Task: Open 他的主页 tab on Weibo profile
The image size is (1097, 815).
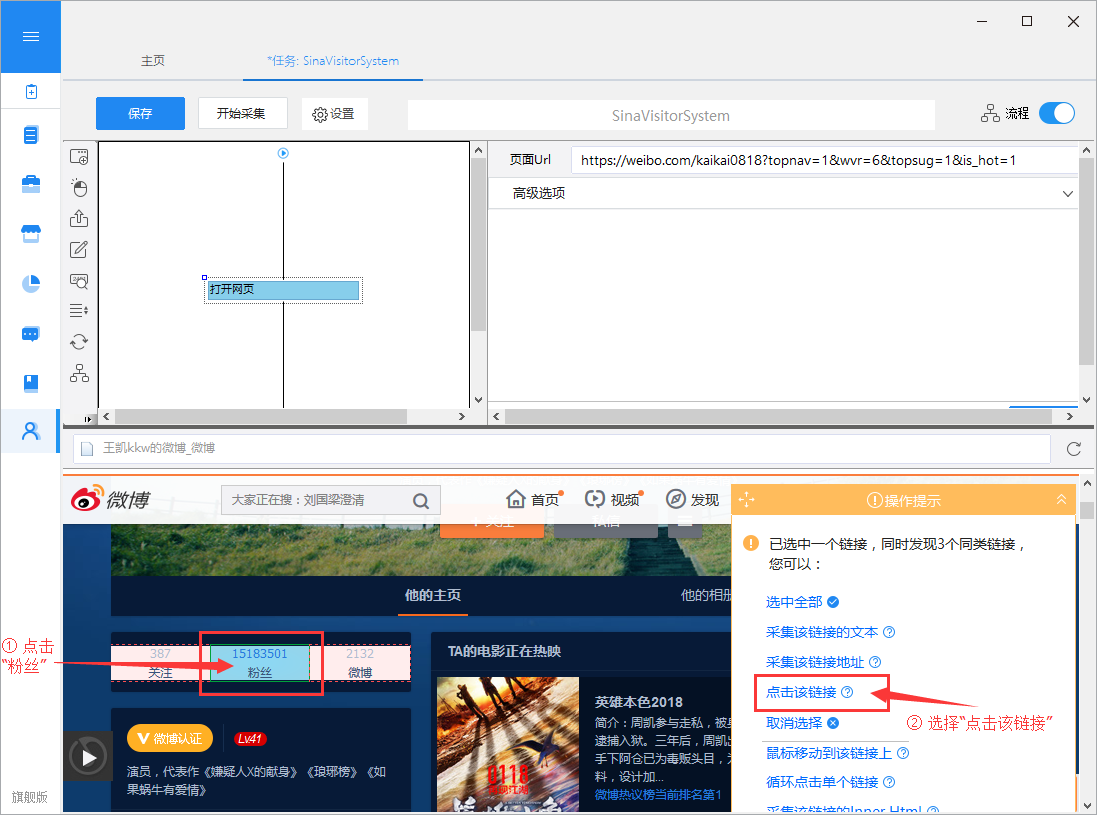Action: coord(432,595)
